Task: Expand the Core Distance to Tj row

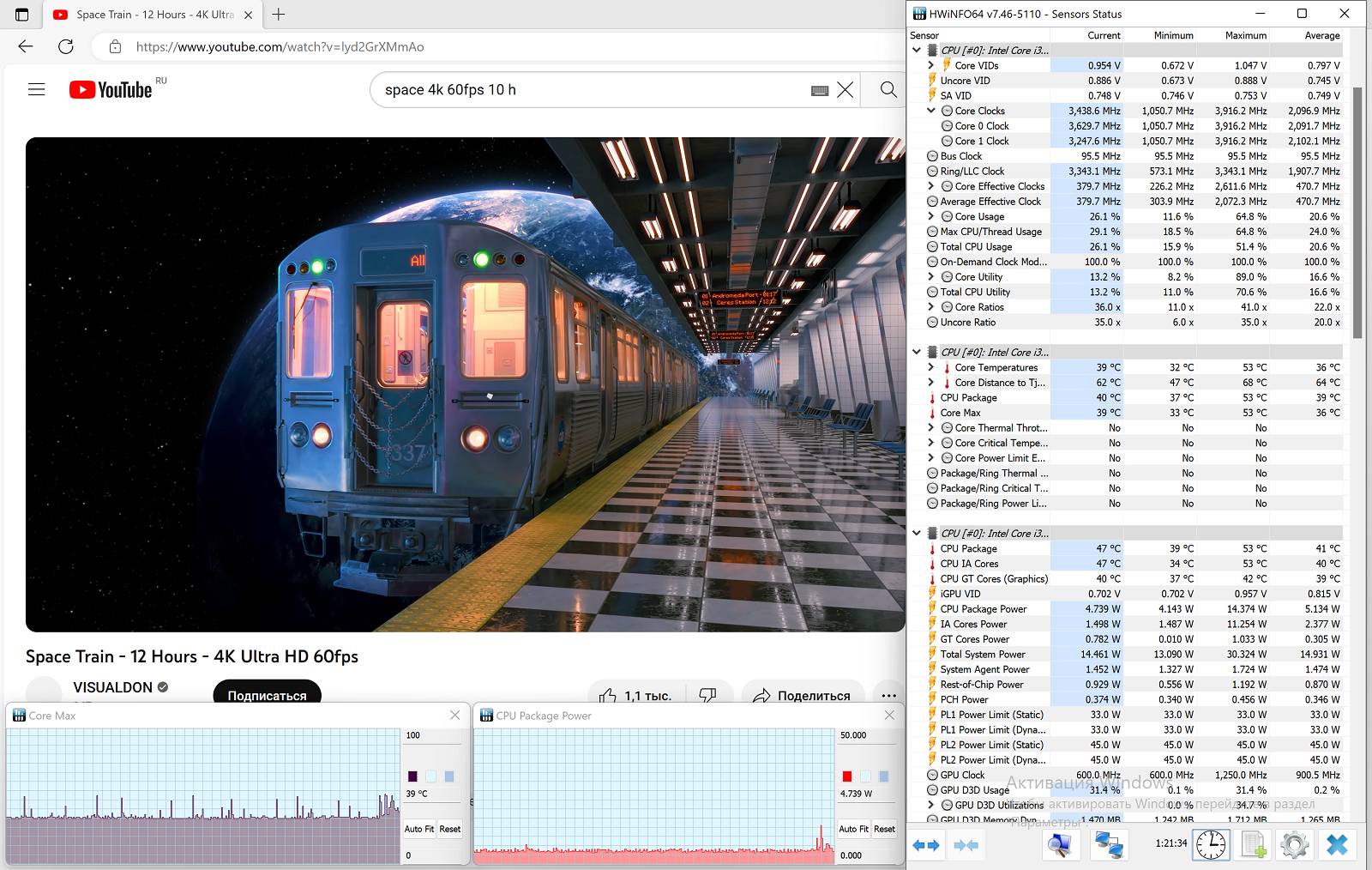Action: [x=930, y=383]
